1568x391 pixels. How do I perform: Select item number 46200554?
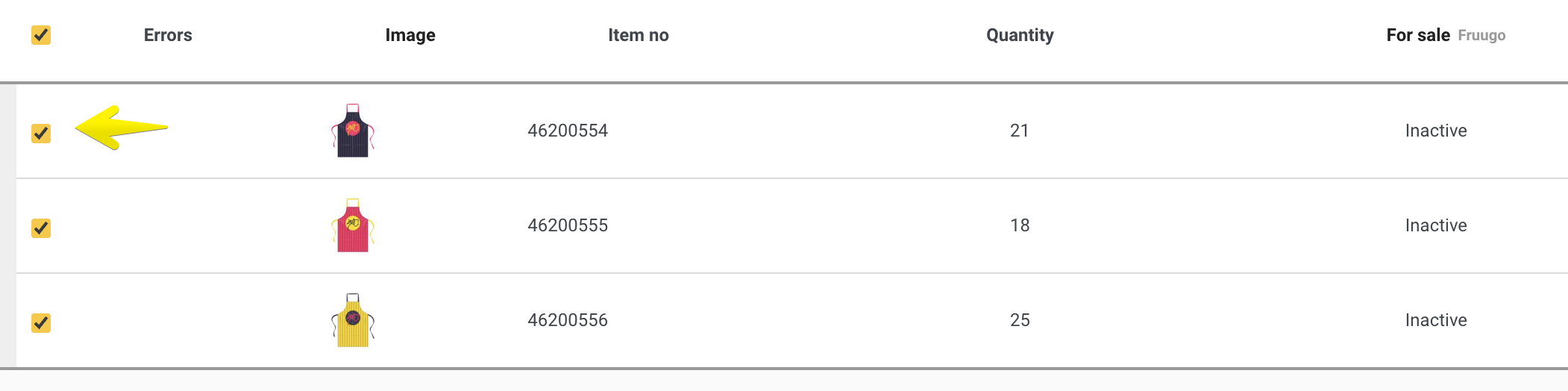[x=568, y=131]
